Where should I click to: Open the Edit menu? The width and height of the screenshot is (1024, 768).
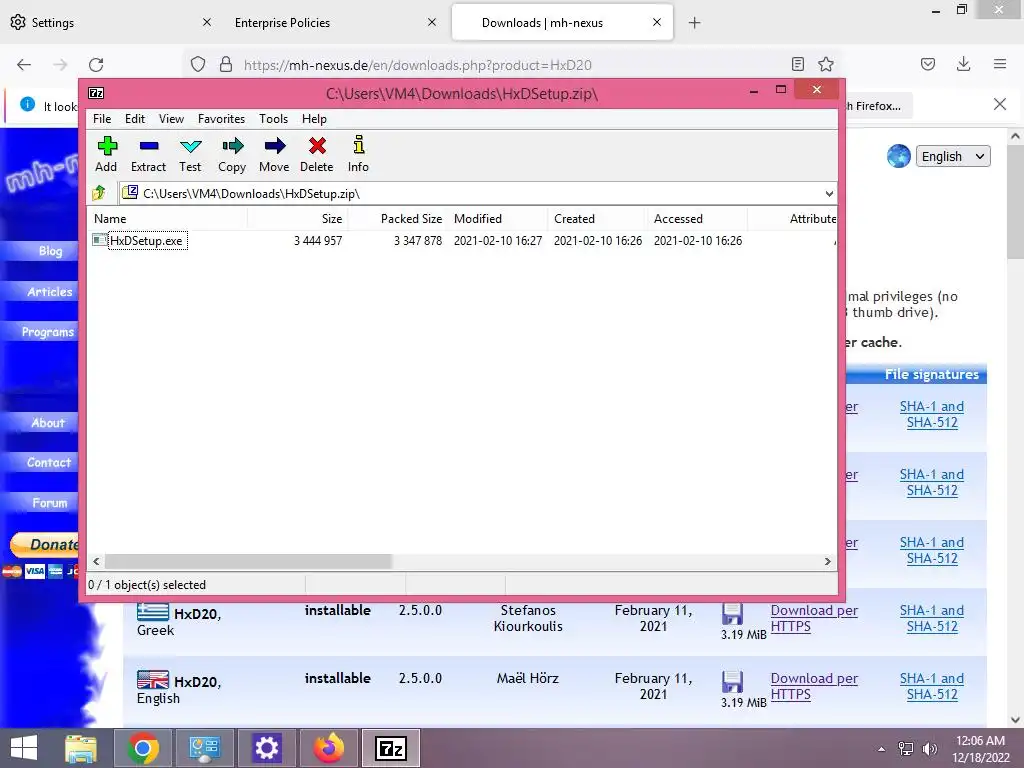(x=135, y=119)
